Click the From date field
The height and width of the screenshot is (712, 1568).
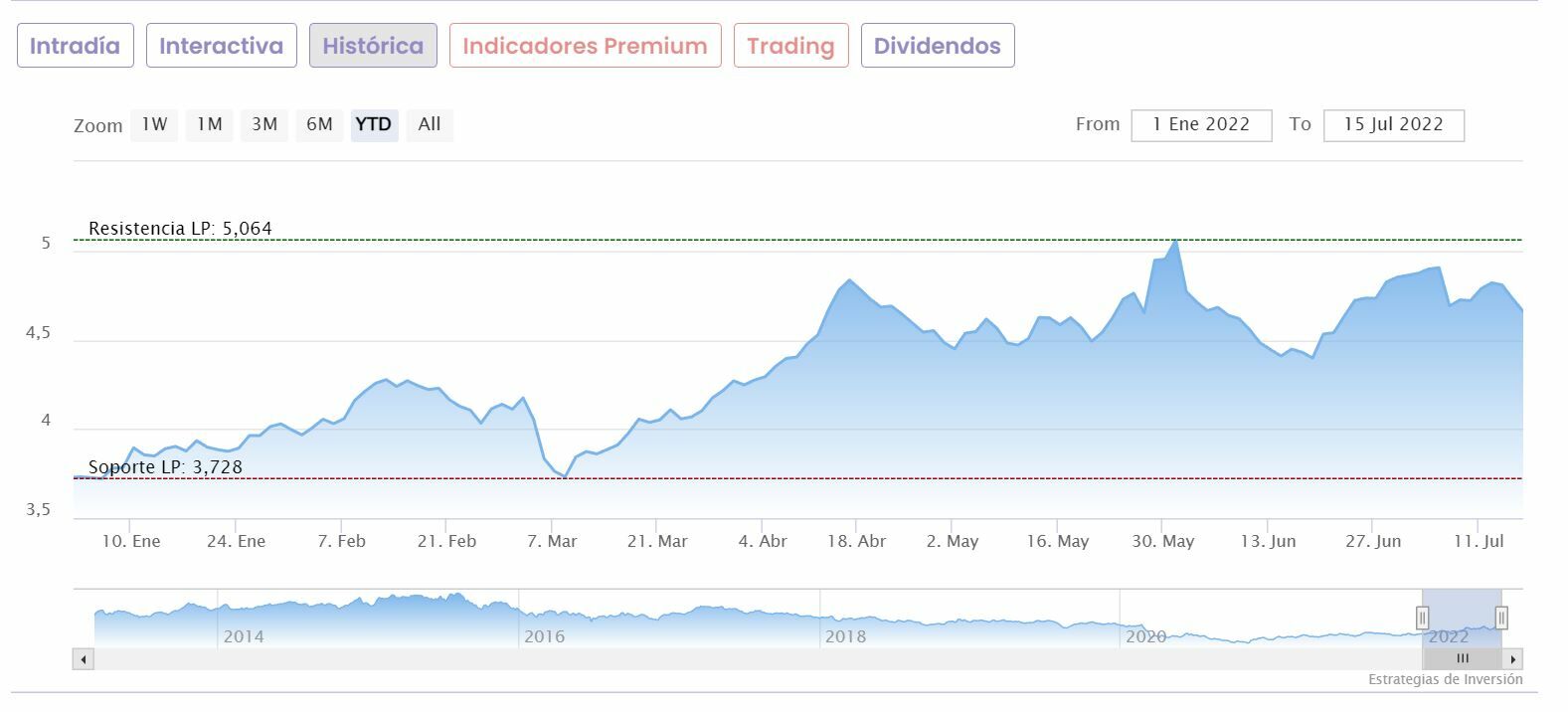pyautogui.click(x=1201, y=125)
